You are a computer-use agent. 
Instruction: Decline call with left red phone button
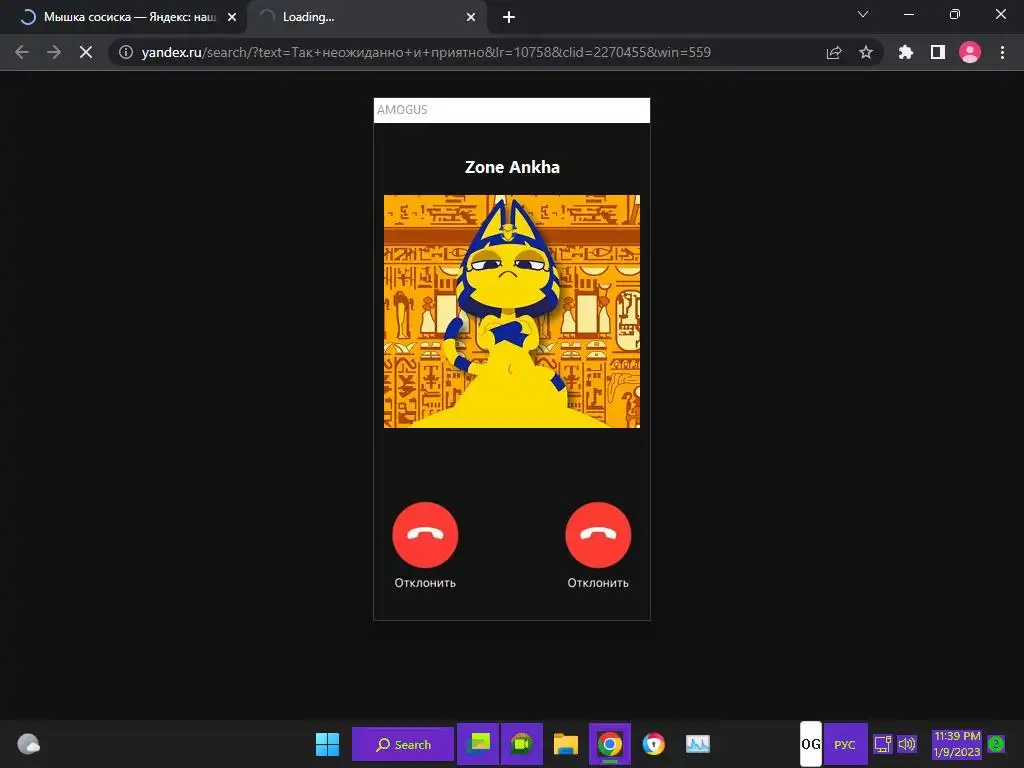tap(425, 535)
